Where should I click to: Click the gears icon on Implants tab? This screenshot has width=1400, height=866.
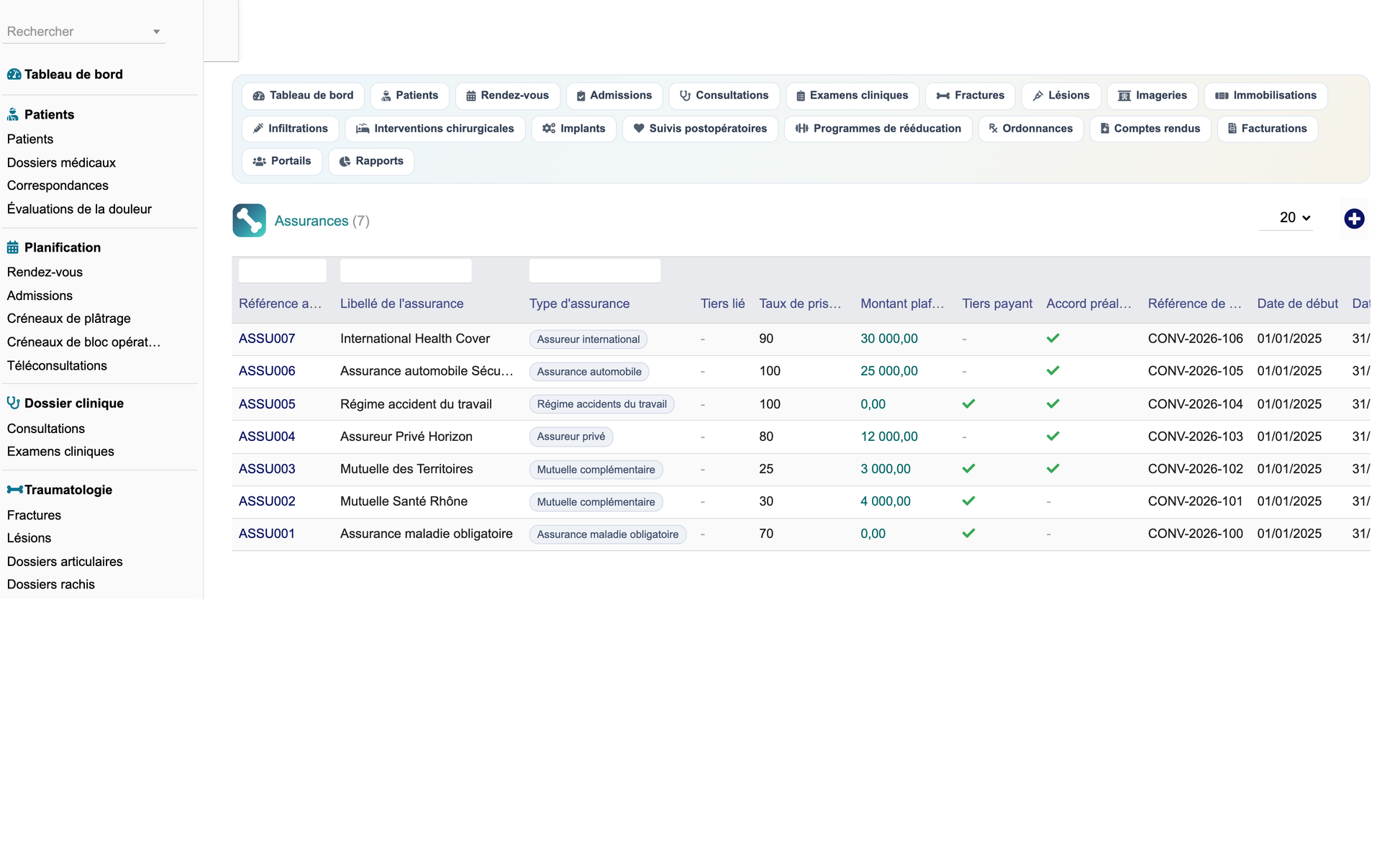pos(549,129)
